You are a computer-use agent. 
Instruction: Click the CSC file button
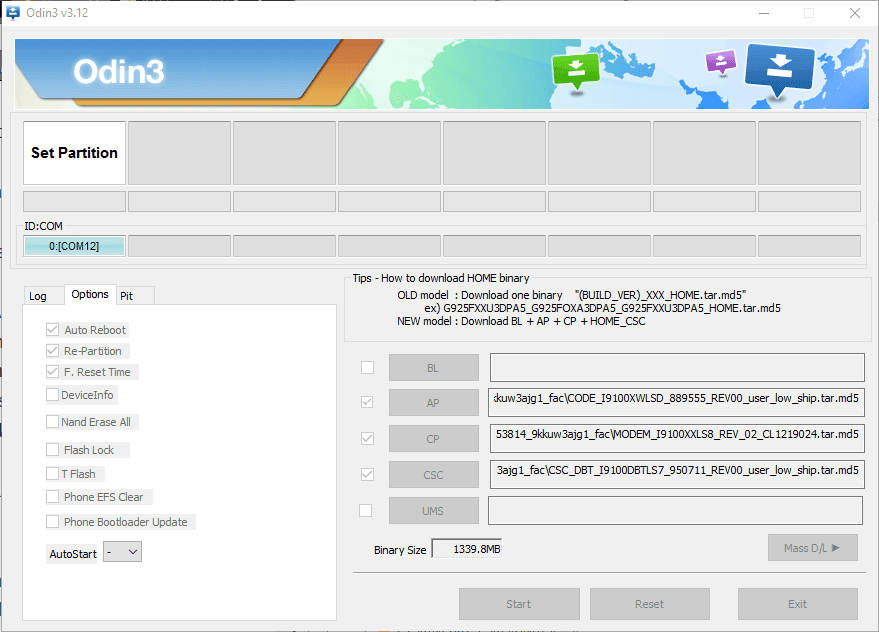(x=434, y=475)
